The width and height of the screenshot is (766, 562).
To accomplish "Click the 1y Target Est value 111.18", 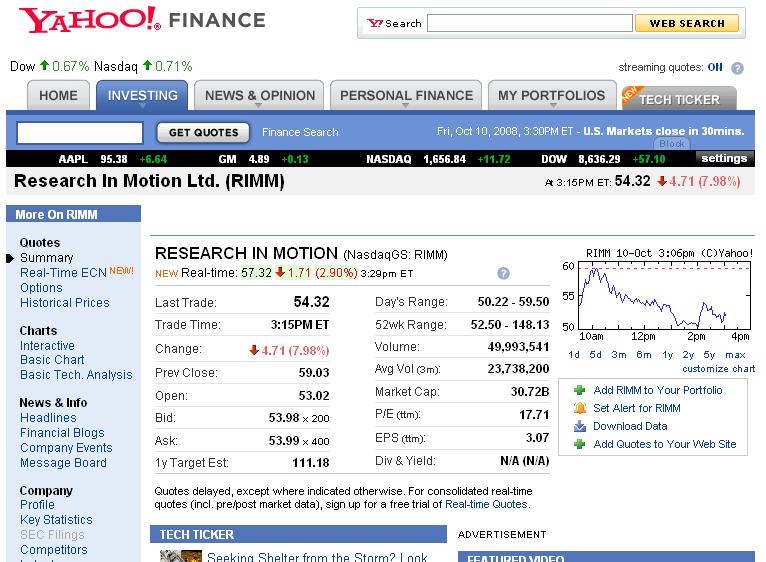I will pos(311,463).
